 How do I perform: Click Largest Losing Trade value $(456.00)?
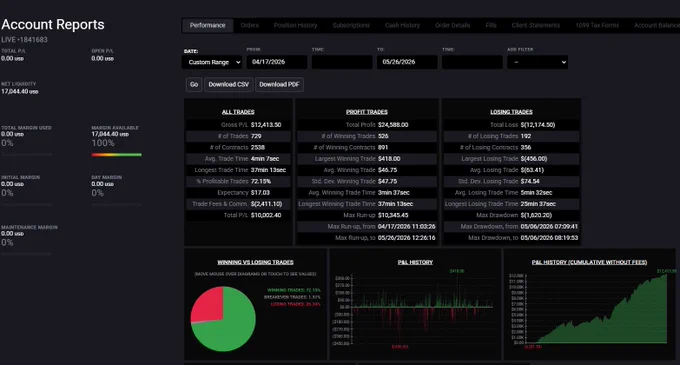534,159
